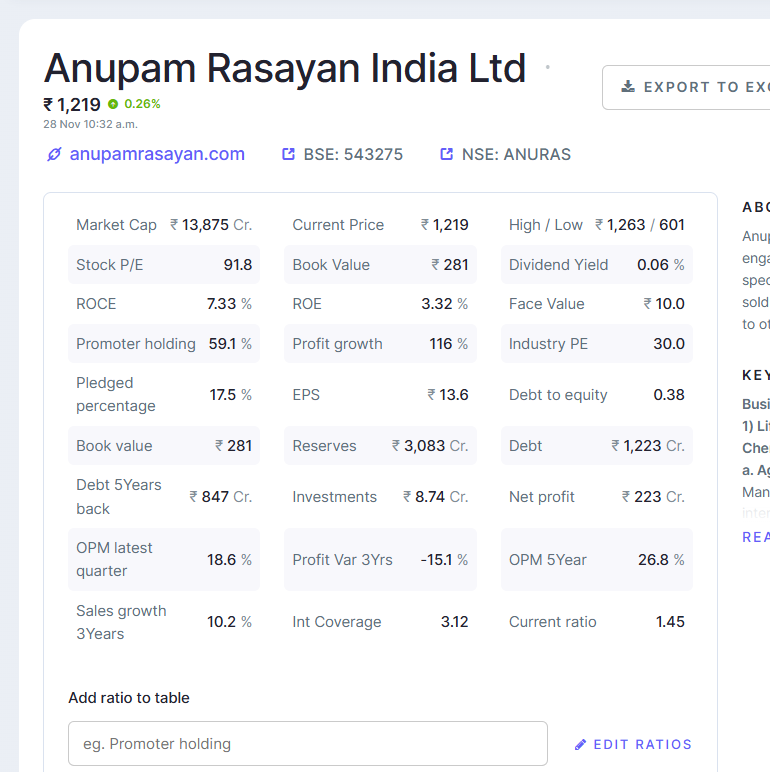
Task: Click the Industry PE value 30.0
Action: tap(669, 344)
